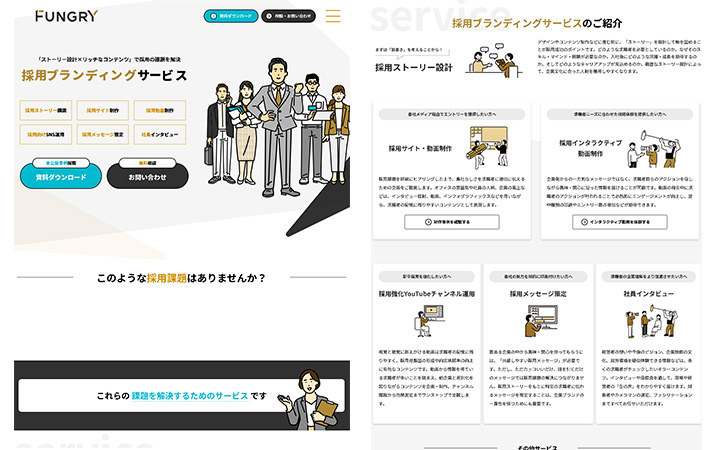
Task: Click the small label above large download button
Action: tap(61, 163)
